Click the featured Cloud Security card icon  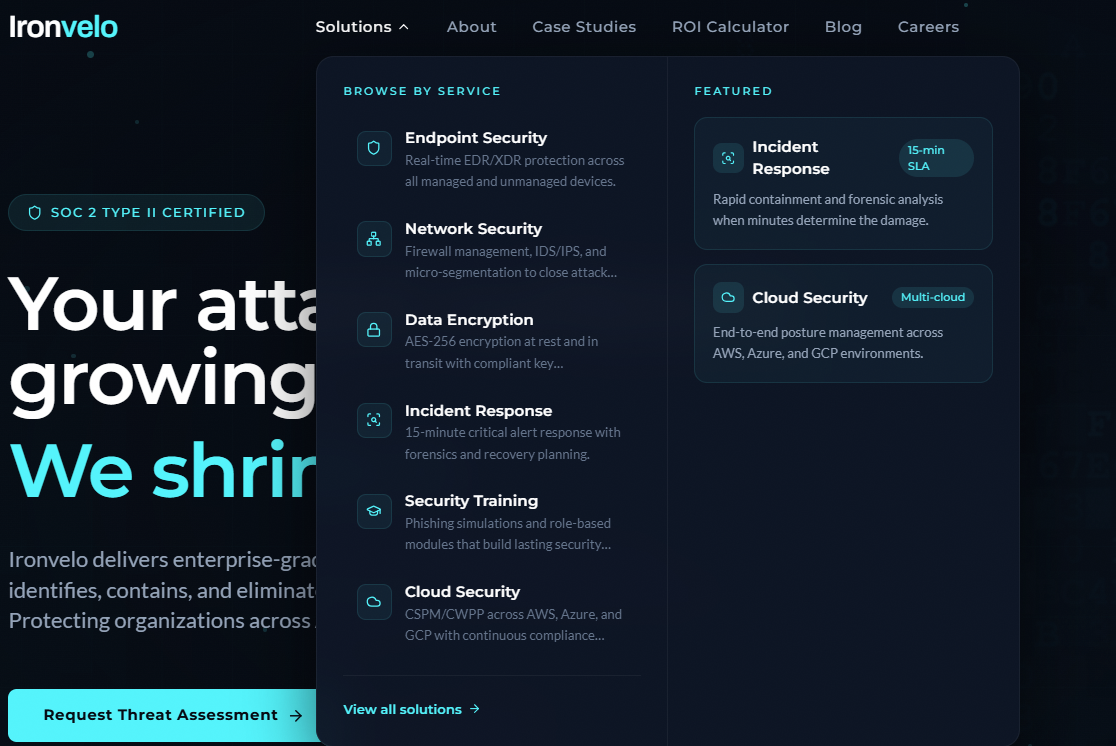(x=728, y=298)
